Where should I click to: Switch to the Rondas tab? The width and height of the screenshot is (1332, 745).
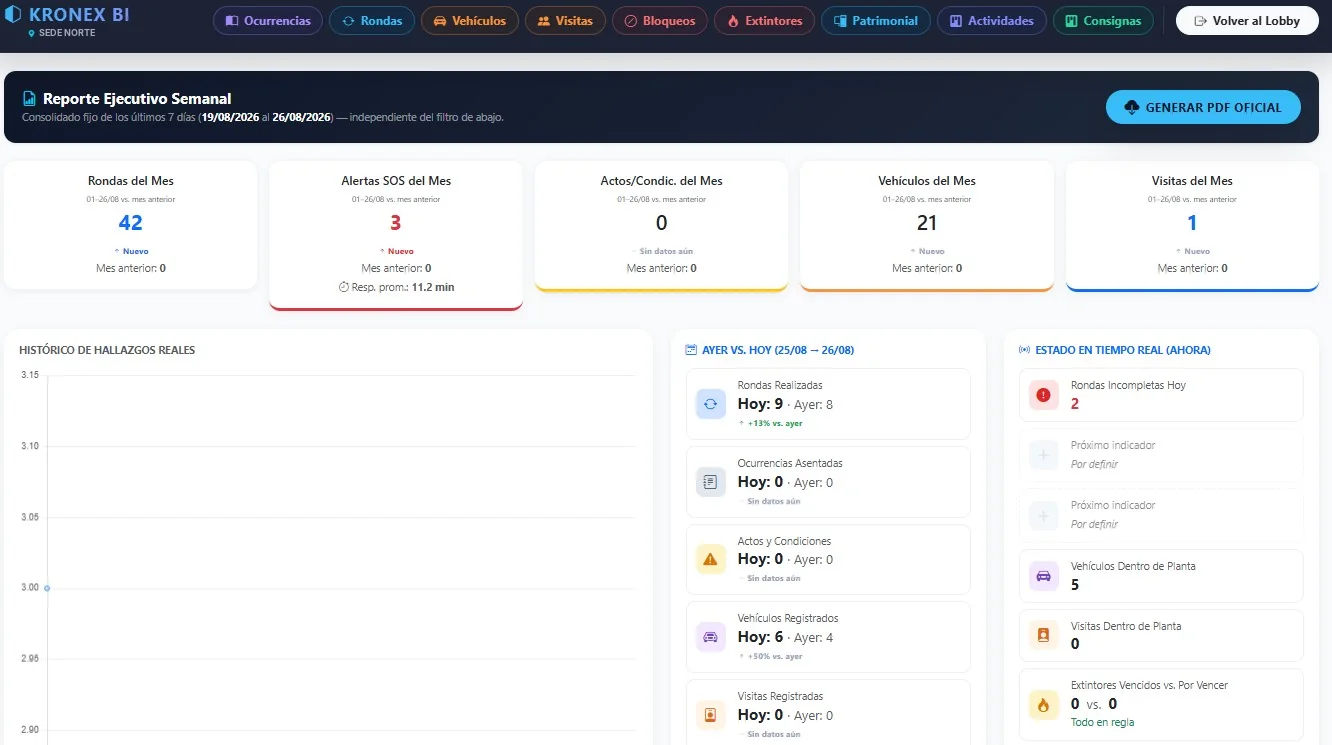[372, 21]
